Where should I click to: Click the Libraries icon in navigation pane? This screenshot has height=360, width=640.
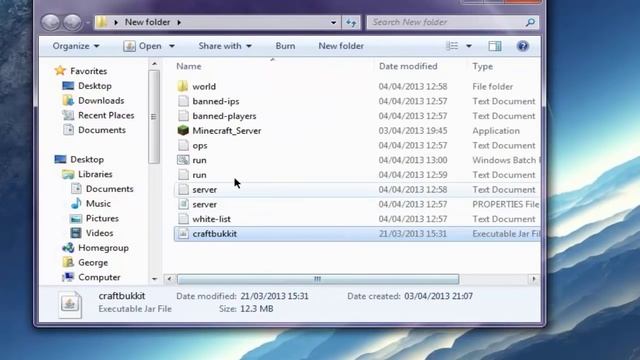[68, 174]
